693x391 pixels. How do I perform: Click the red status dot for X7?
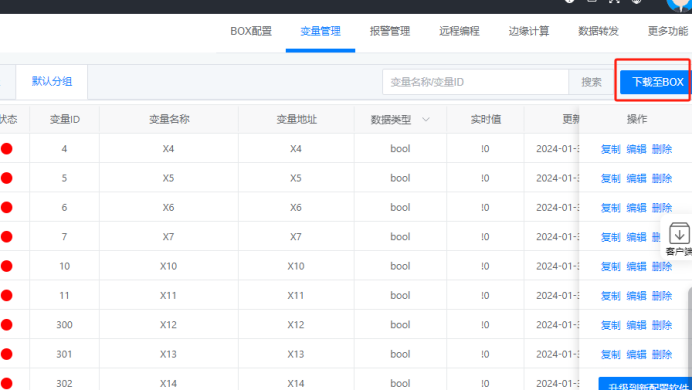7,237
